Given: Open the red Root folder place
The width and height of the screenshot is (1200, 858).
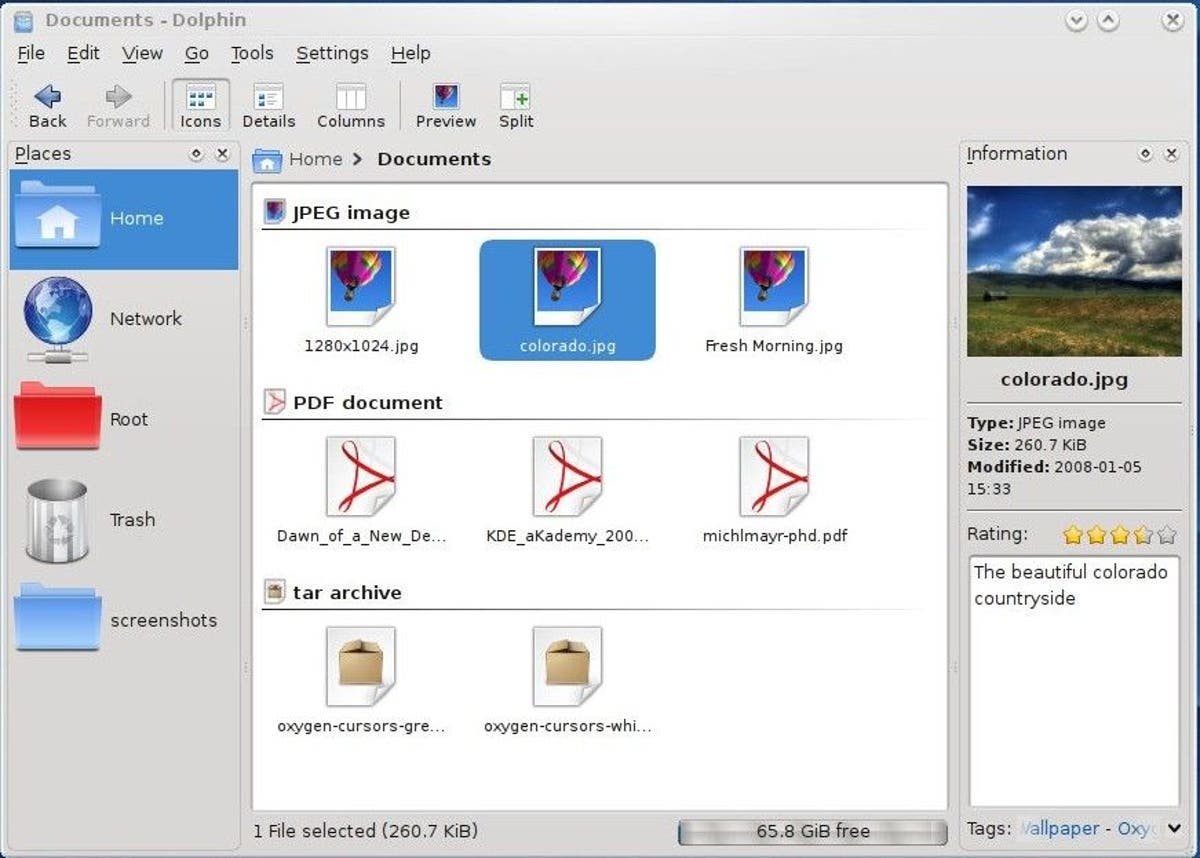Looking at the screenshot, I should click(124, 419).
